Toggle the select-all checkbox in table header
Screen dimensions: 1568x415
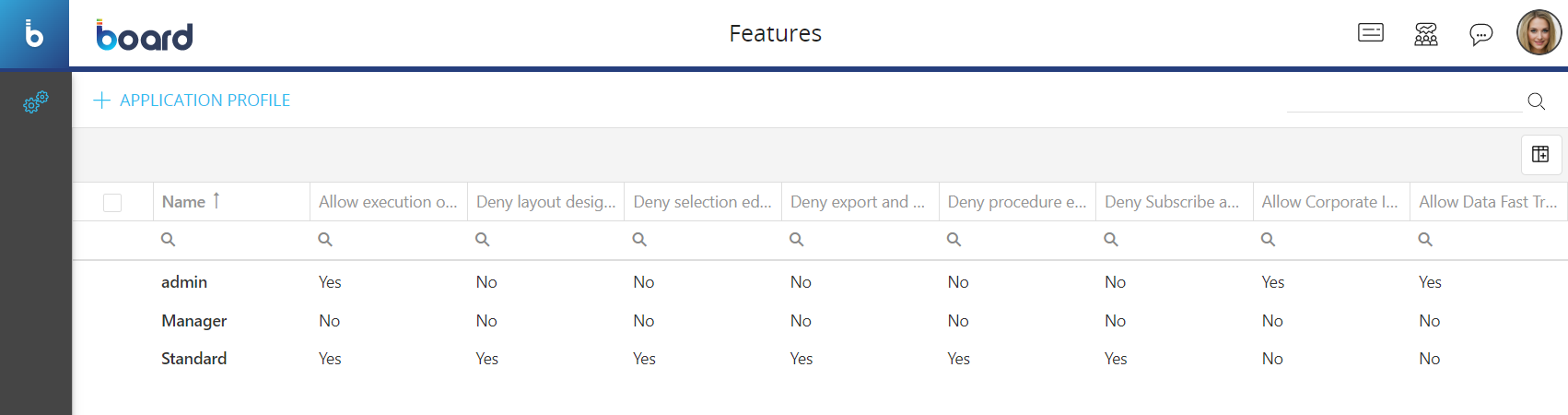112,203
